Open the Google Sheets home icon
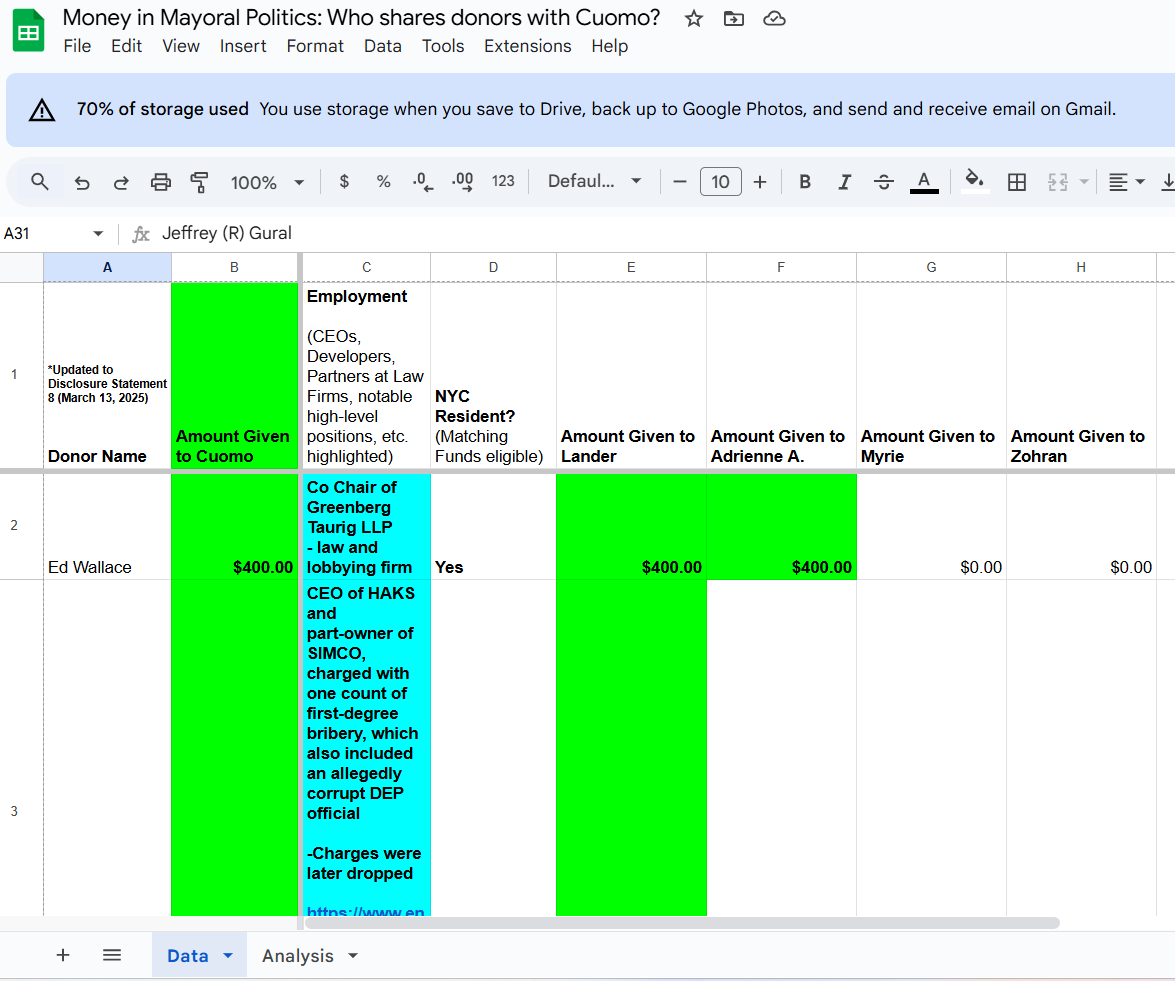The width and height of the screenshot is (1175, 981). coord(28,31)
